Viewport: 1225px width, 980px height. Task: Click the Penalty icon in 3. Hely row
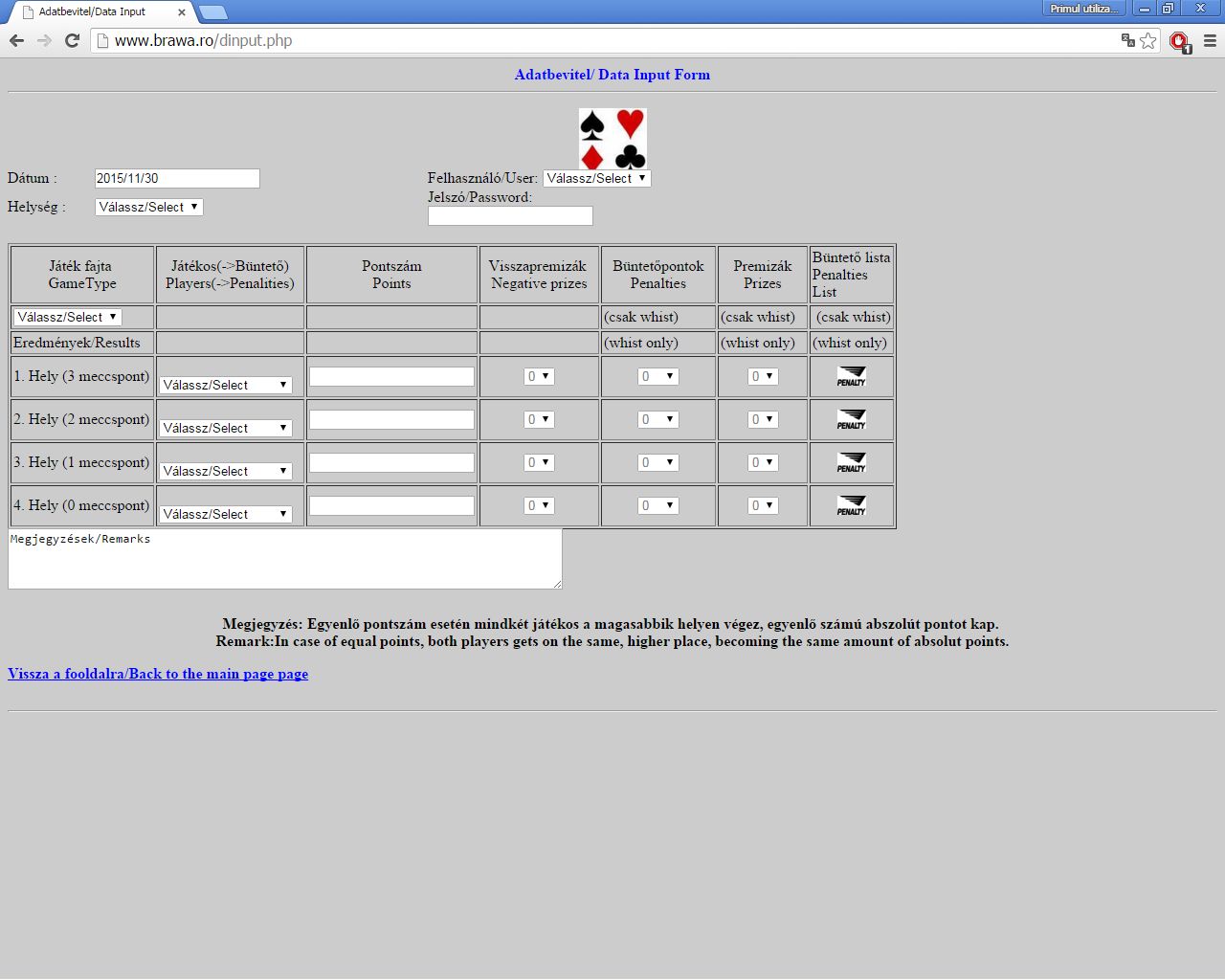[851, 462]
